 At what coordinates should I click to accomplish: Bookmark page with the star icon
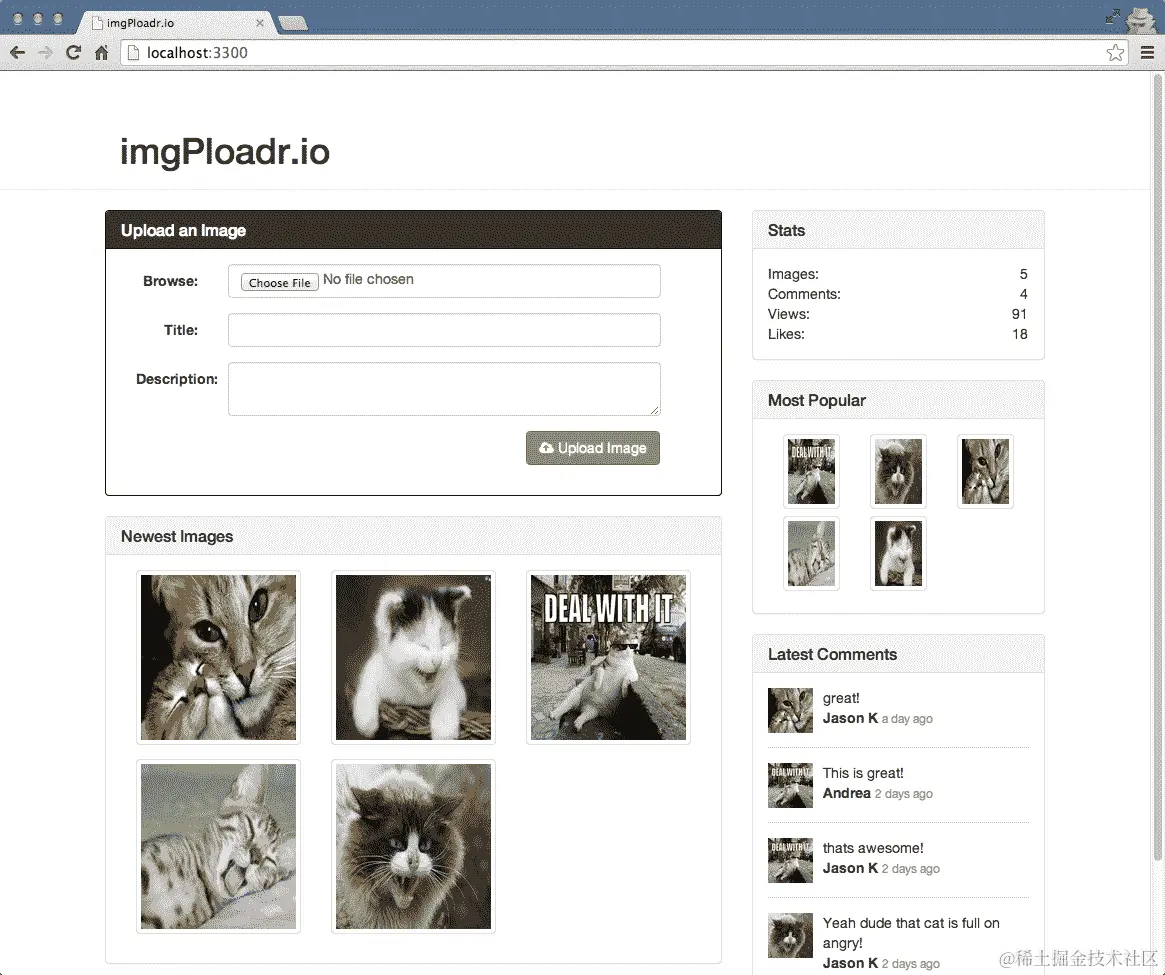click(1114, 53)
